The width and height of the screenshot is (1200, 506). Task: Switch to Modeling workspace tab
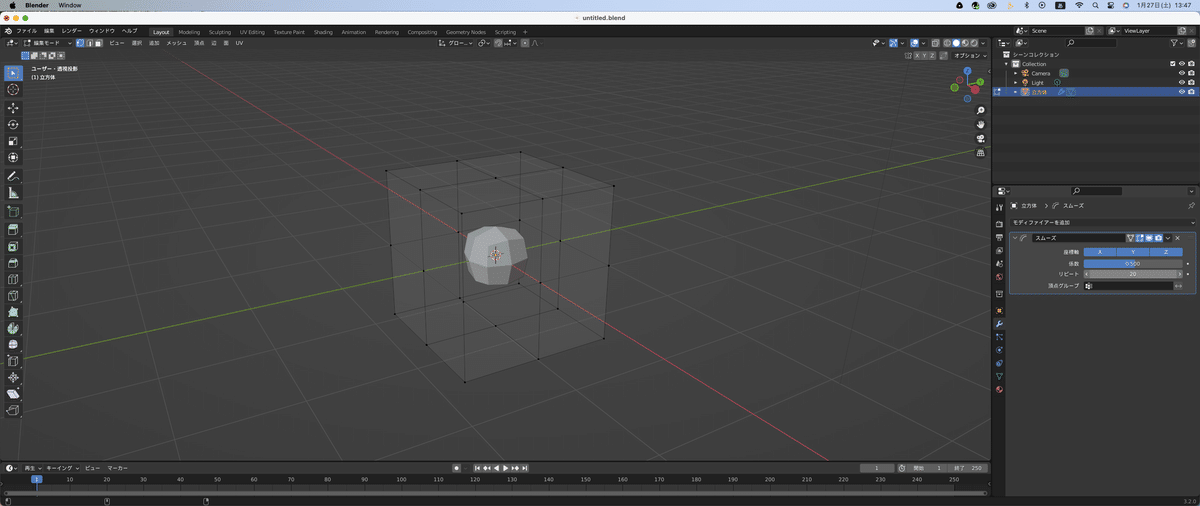click(189, 31)
